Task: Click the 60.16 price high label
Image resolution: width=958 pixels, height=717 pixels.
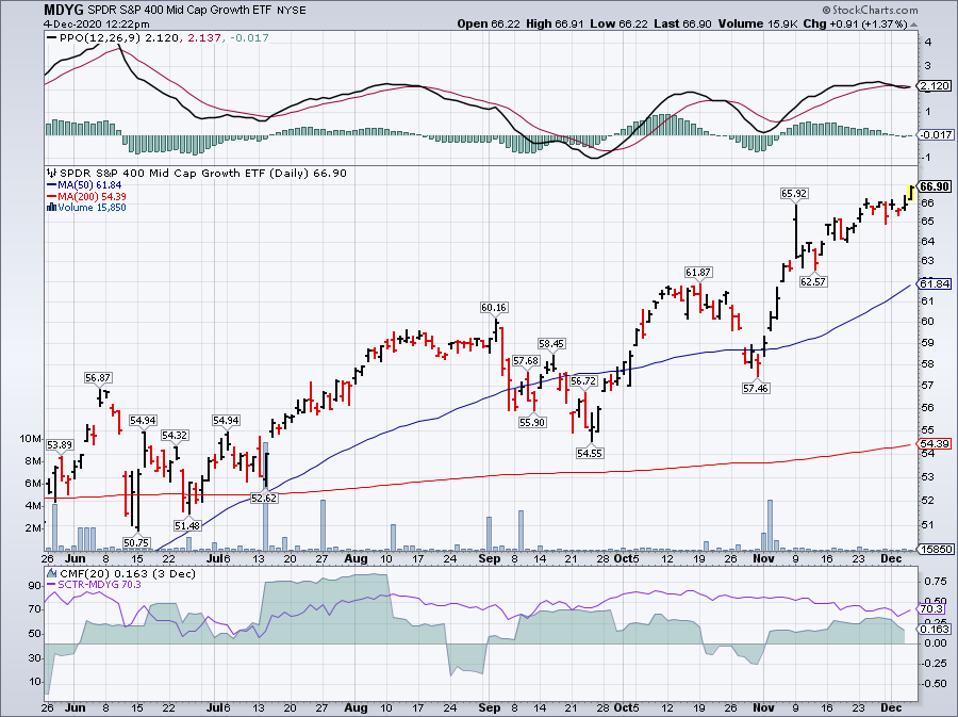Action: tap(494, 308)
